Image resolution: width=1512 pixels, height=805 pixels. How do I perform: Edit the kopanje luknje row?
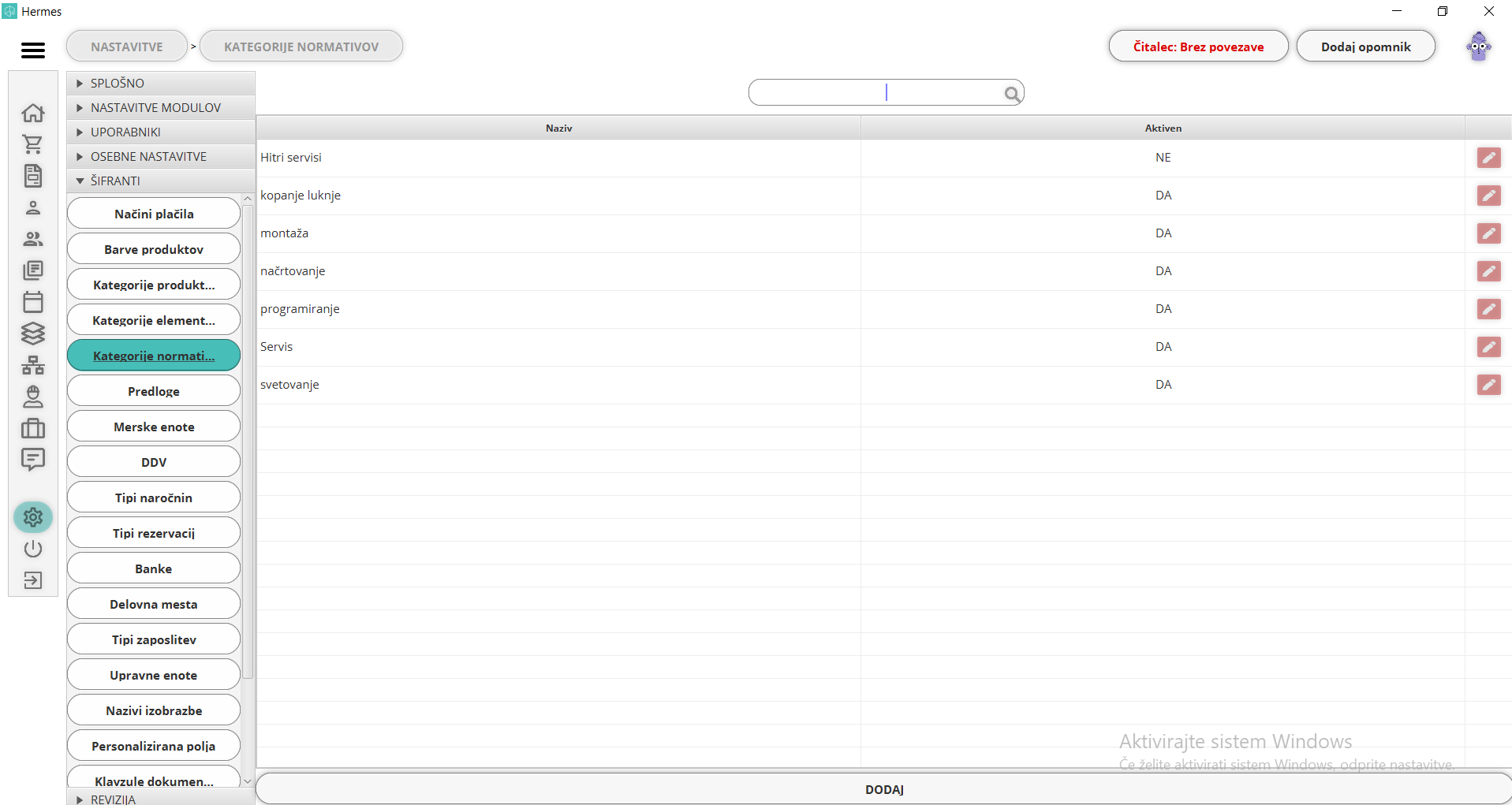click(1488, 196)
